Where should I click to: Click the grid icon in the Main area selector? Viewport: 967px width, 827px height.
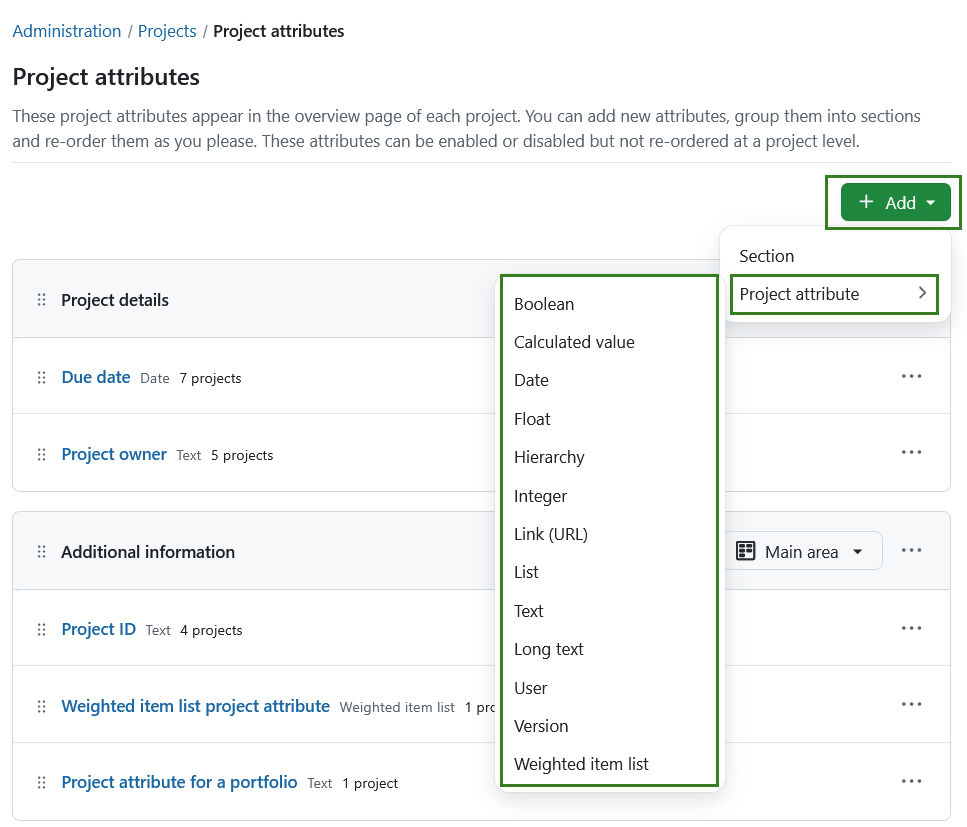point(746,550)
